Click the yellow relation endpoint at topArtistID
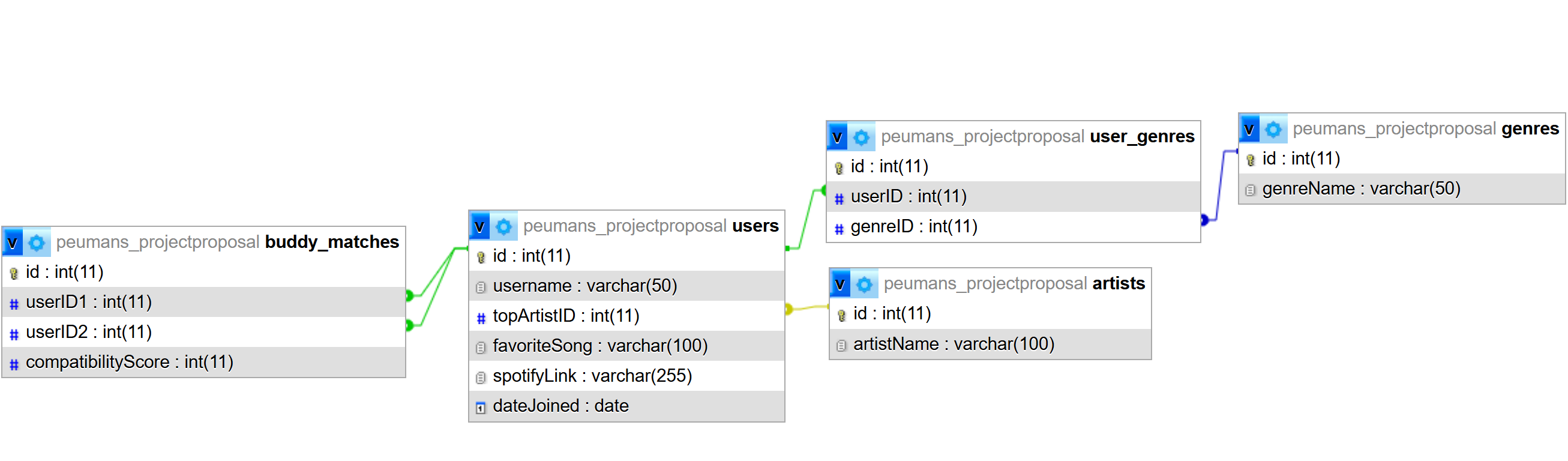Image resolution: width=1568 pixels, height=461 pixels. tap(789, 309)
